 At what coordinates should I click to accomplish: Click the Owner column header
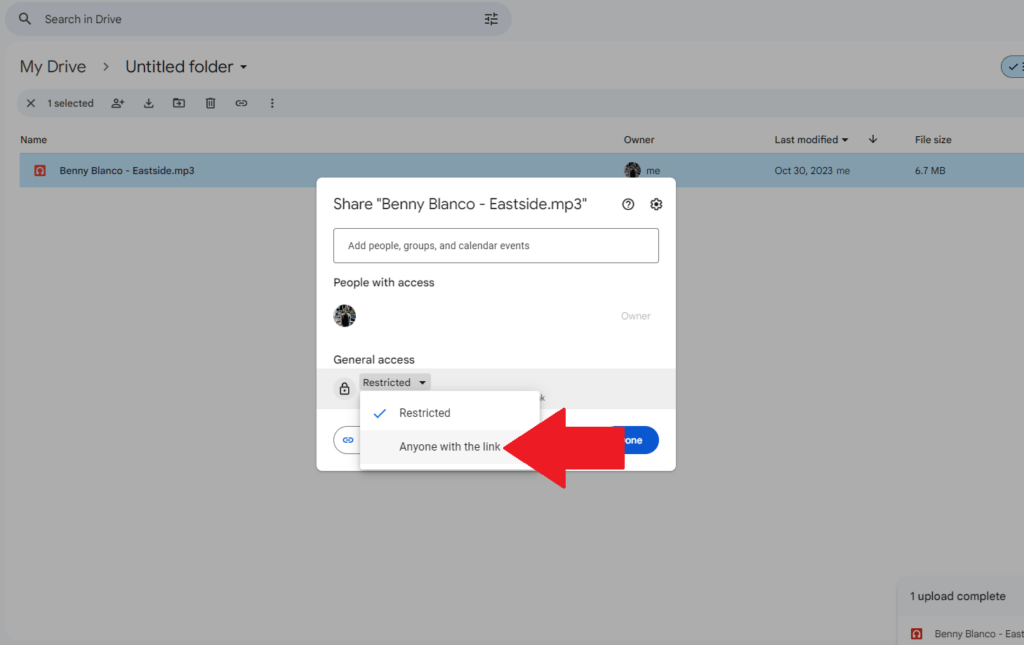point(639,140)
